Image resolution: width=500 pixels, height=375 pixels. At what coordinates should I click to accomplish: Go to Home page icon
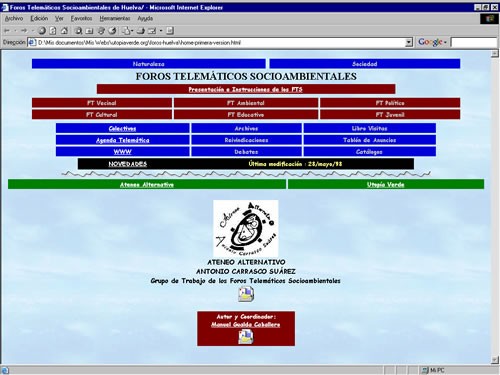click(x=64, y=31)
